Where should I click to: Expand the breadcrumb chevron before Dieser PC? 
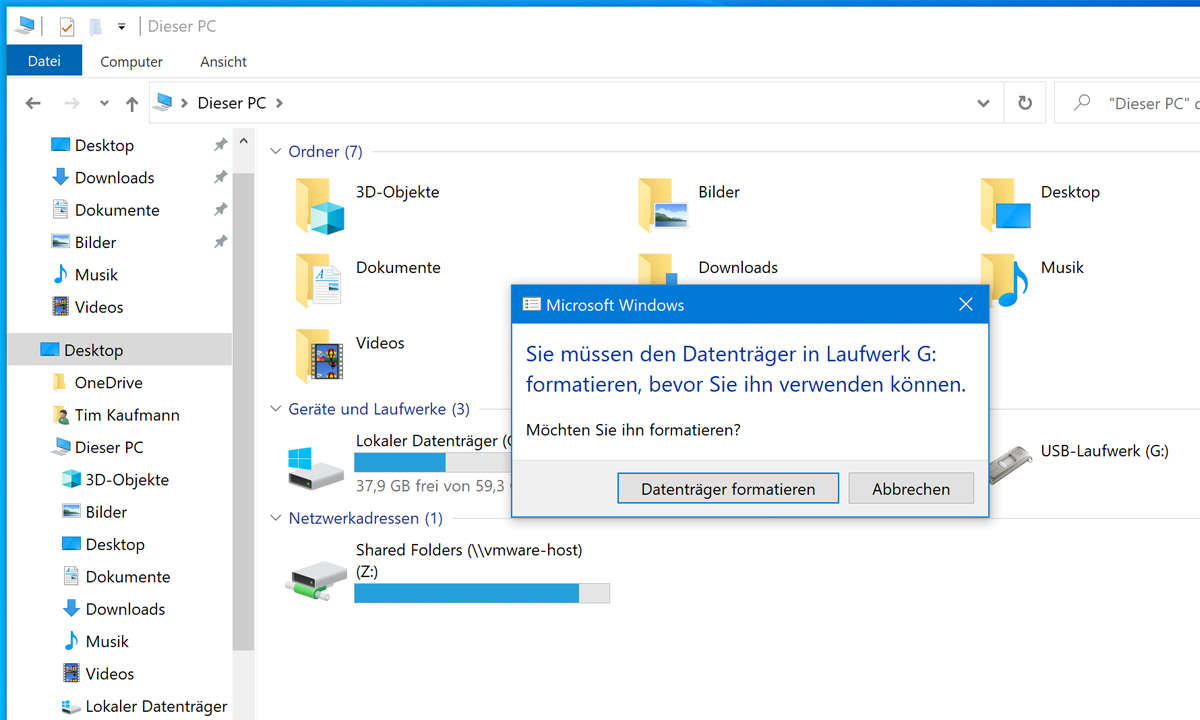(x=186, y=103)
